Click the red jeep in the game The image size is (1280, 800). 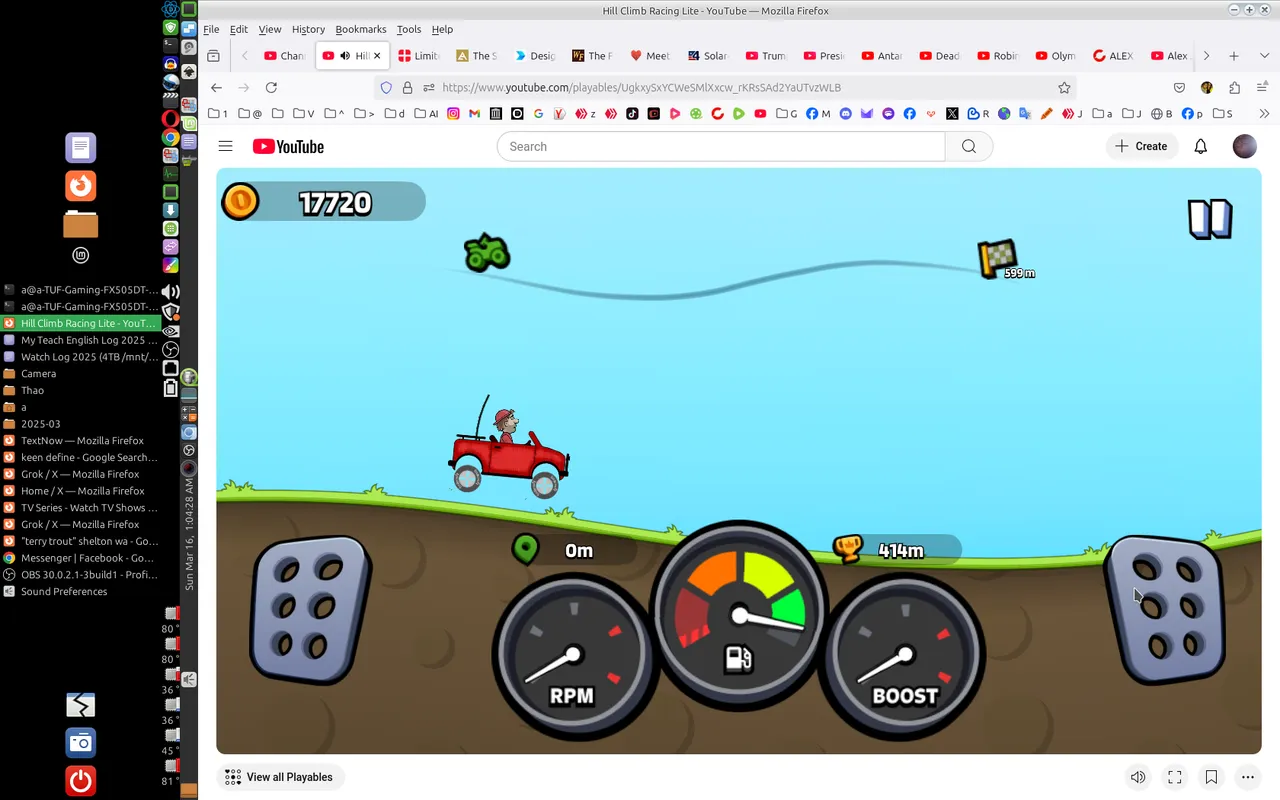coord(509,460)
